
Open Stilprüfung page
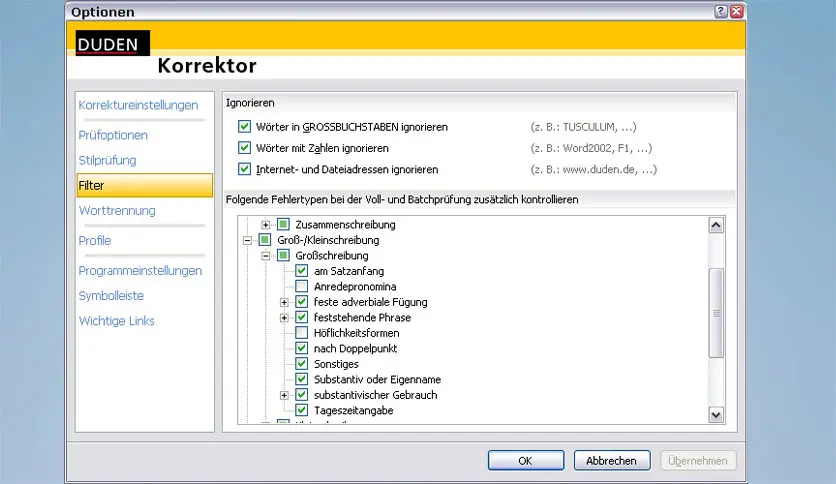pyautogui.click(x=107, y=160)
